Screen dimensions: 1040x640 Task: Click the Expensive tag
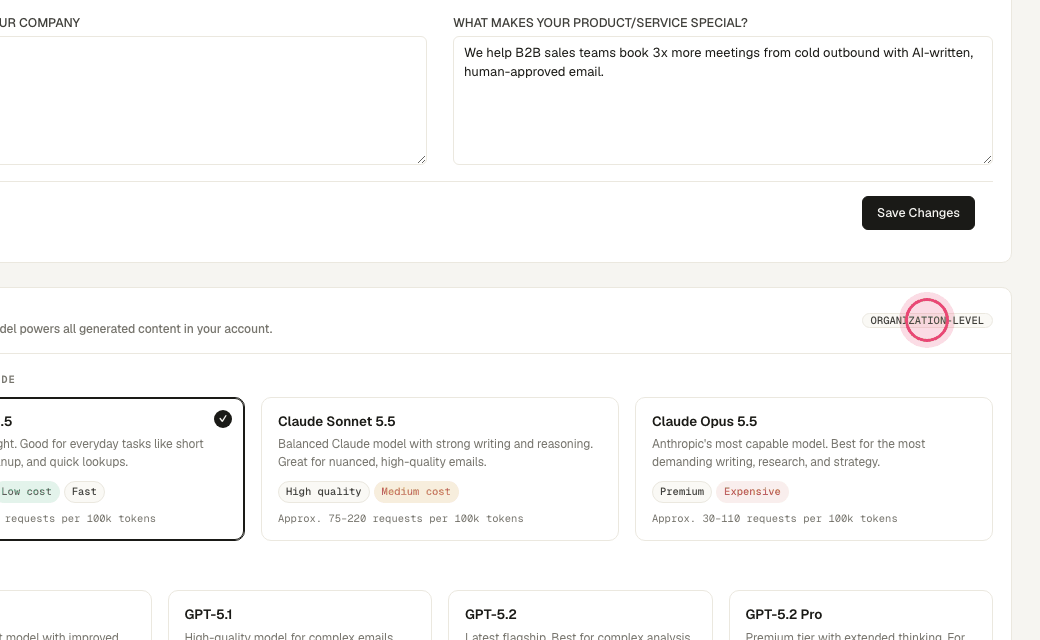click(752, 491)
